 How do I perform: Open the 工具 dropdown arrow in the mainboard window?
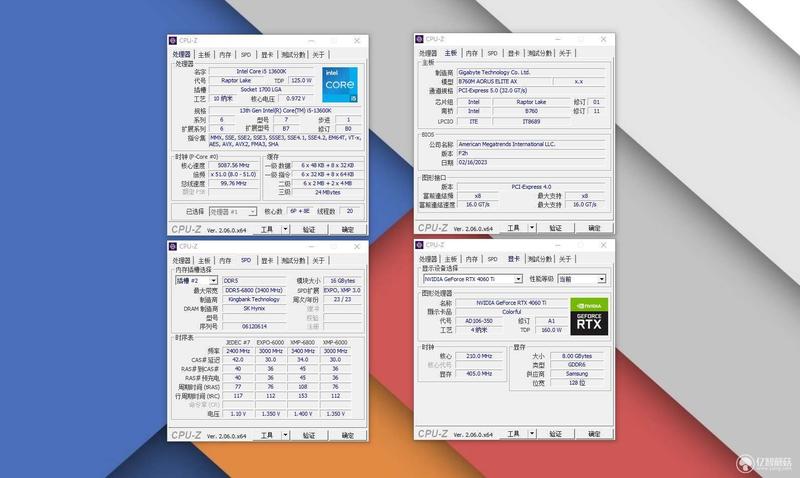click(532, 228)
